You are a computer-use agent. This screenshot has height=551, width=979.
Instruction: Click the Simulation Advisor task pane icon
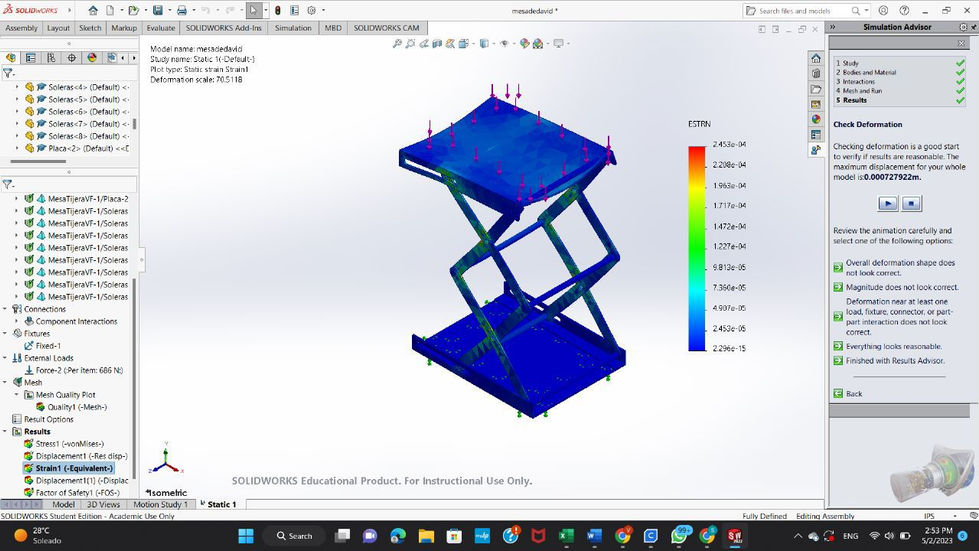click(x=816, y=150)
